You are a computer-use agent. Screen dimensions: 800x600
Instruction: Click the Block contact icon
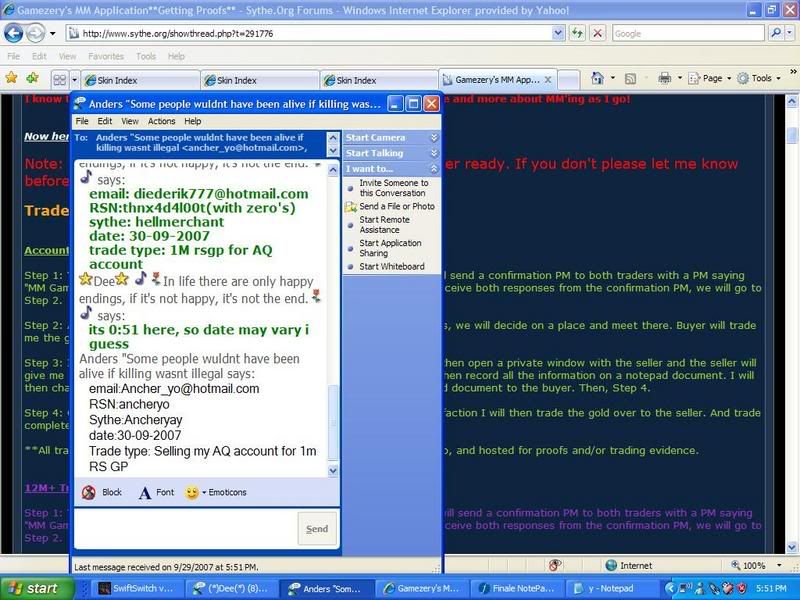(x=89, y=492)
